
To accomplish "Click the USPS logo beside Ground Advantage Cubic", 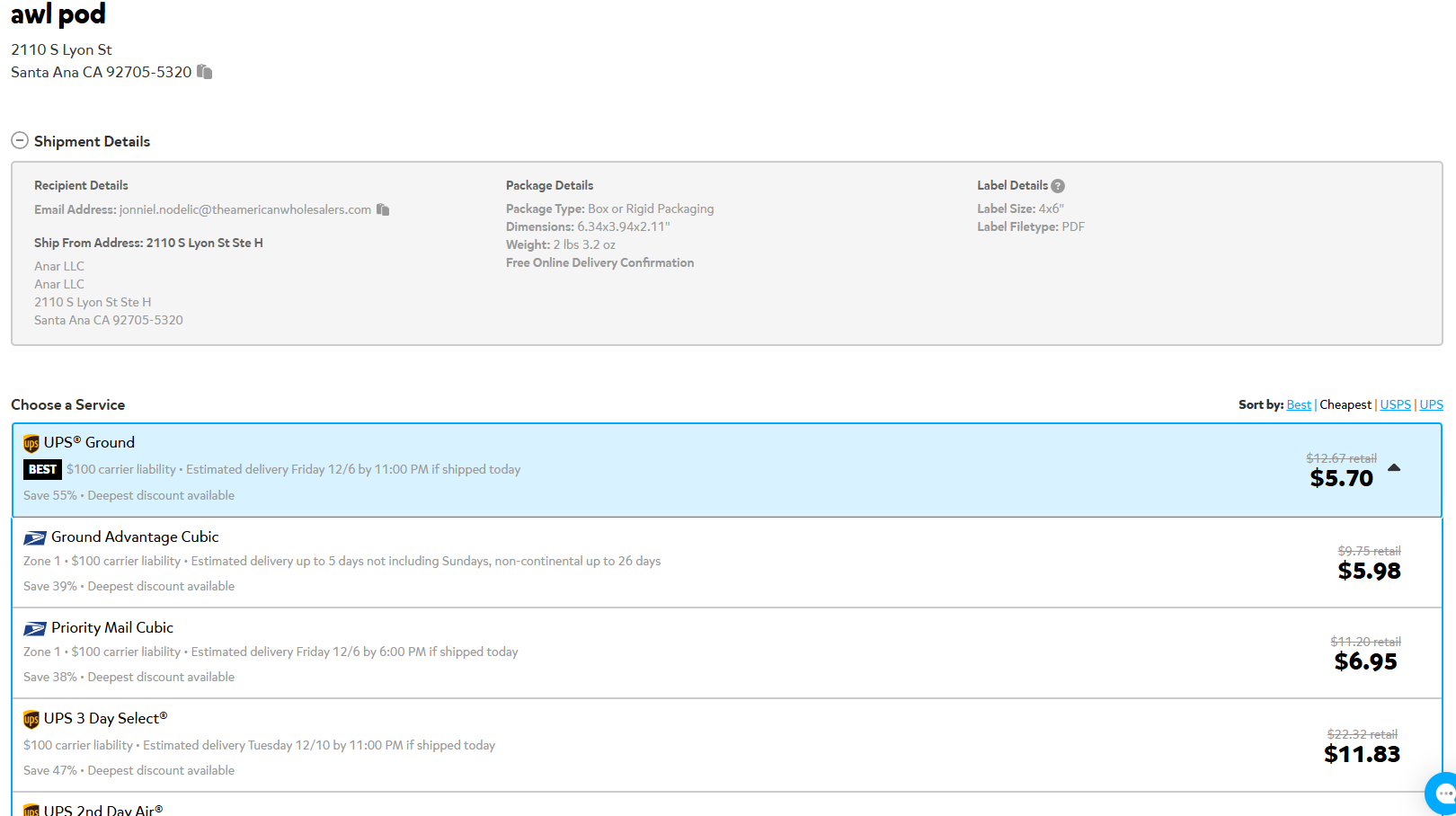I will [x=35, y=538].
